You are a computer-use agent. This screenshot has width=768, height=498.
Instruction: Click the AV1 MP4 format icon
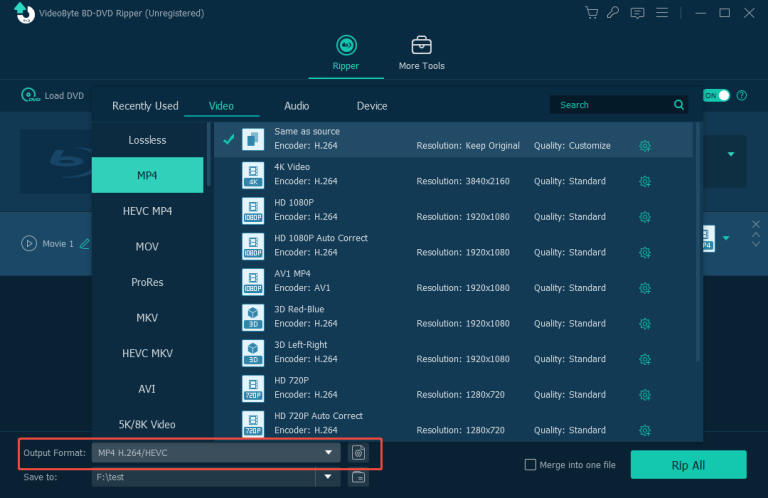[x=253, y=282]
